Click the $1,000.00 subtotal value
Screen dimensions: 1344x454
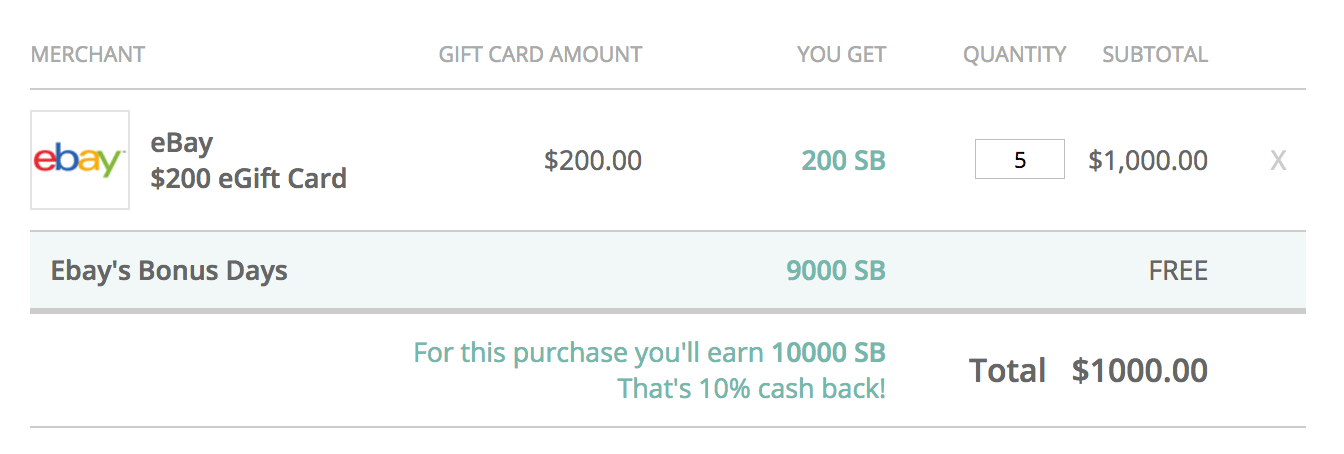click(1148, 160)
